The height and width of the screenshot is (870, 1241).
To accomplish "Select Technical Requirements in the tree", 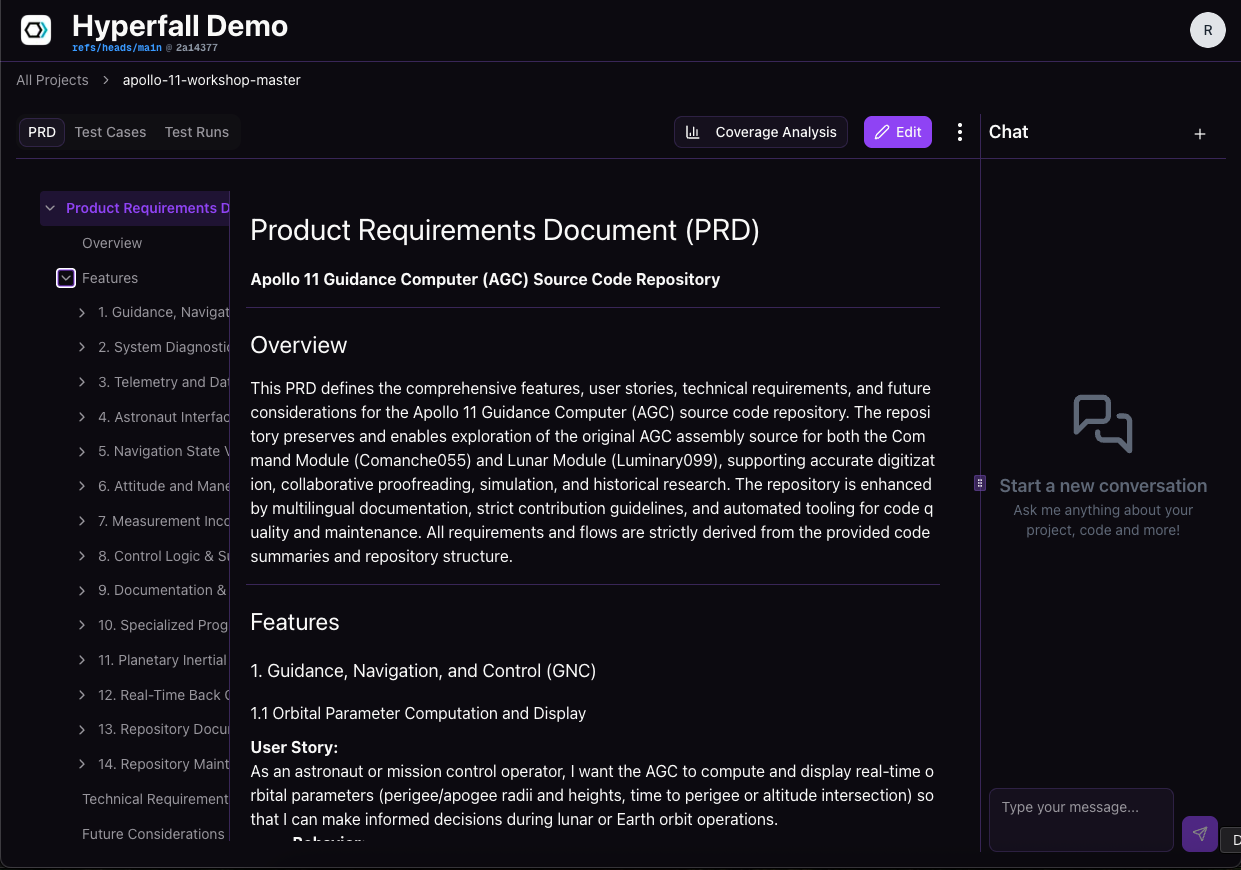I will (x=155, y=799).
